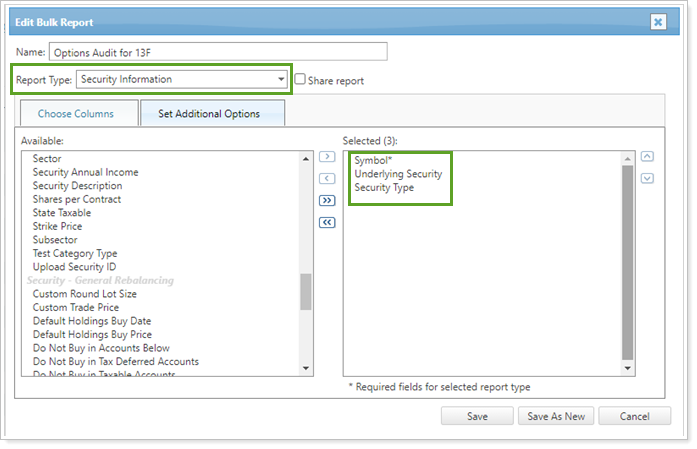The width and height of the screenshot is (697, 449).
Task: Close the Edit Bulk Report dialog
Action: tap(657, 21)
